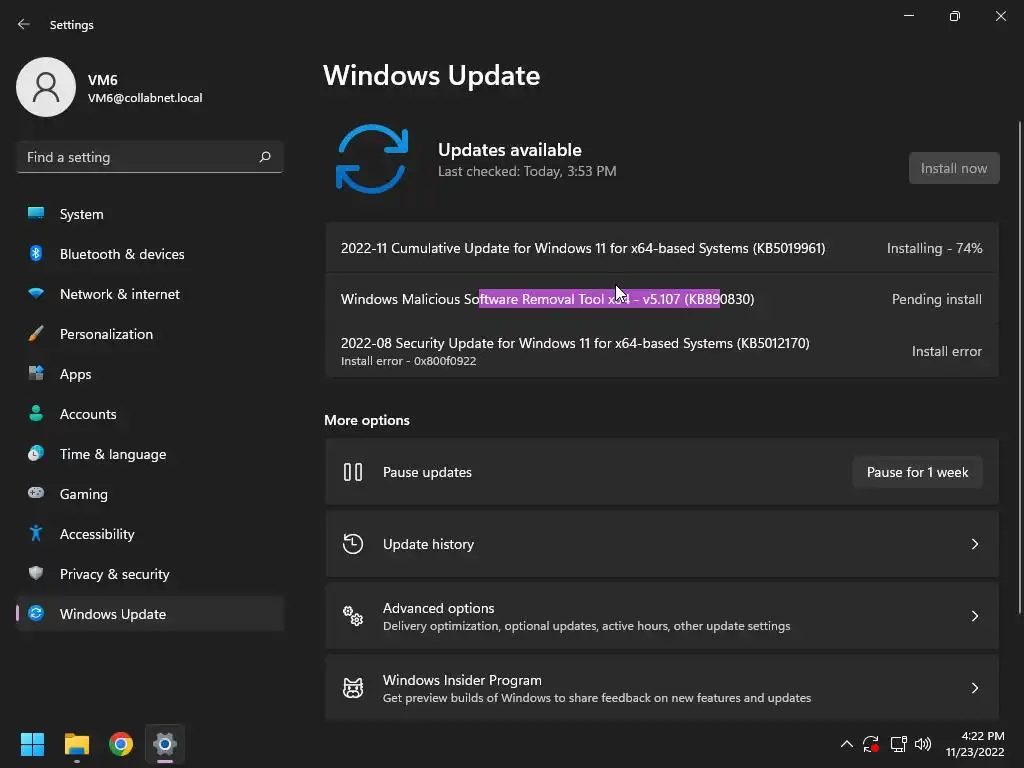Click the Windows Update sidebar sync icon
1024x768 pixels.
[36, 613]
